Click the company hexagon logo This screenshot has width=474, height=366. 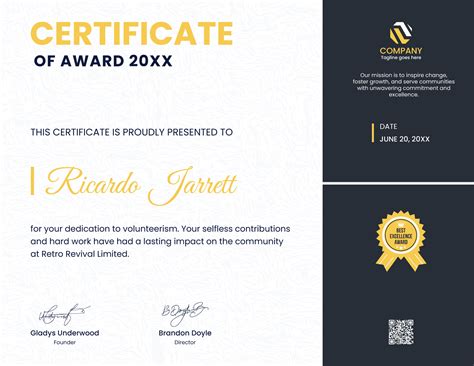[x=401, y=33]
